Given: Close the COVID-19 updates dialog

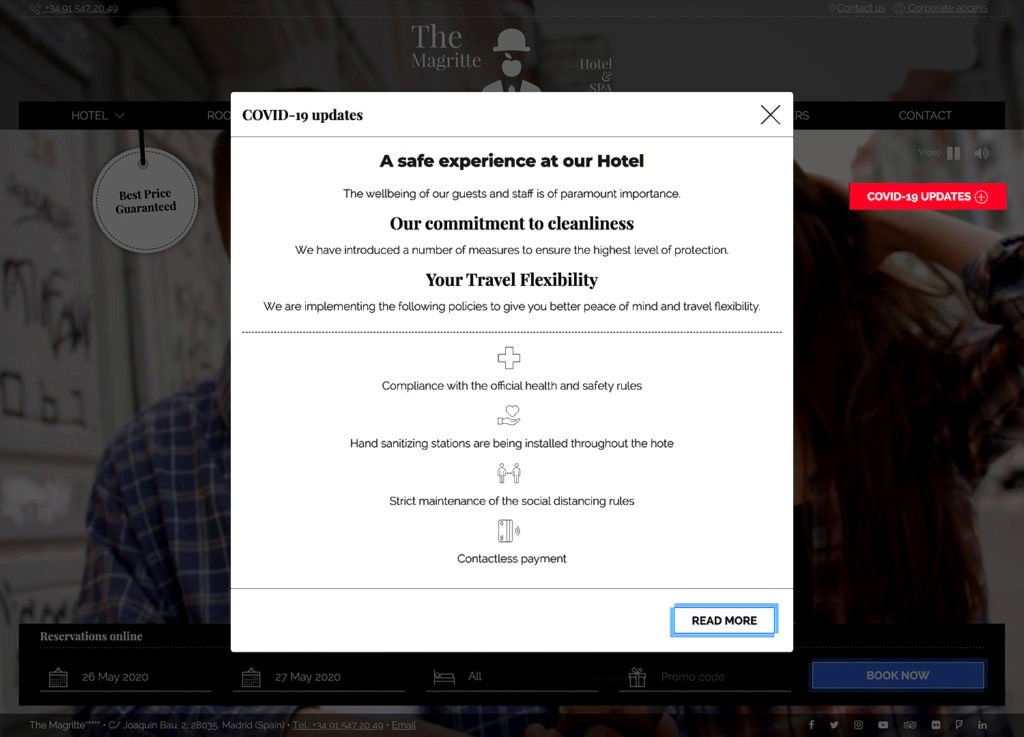Looking at the screenshot, I should pos(770,115).
